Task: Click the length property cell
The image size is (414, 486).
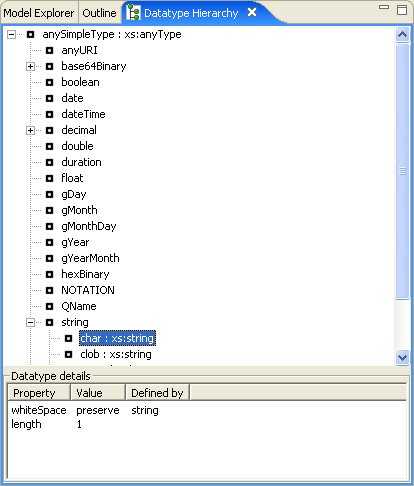Action: click(x=26, y=424)
